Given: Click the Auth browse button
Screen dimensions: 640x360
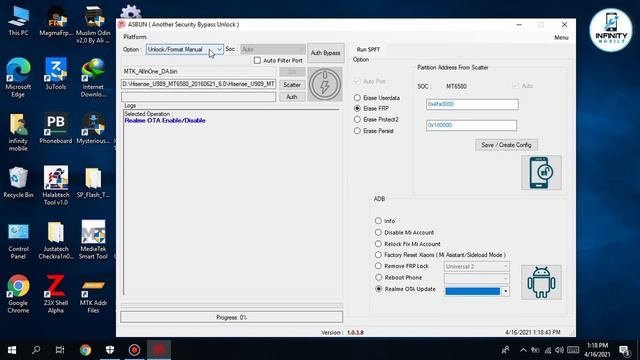Looking at the screenshot, I should coord(292,97).
